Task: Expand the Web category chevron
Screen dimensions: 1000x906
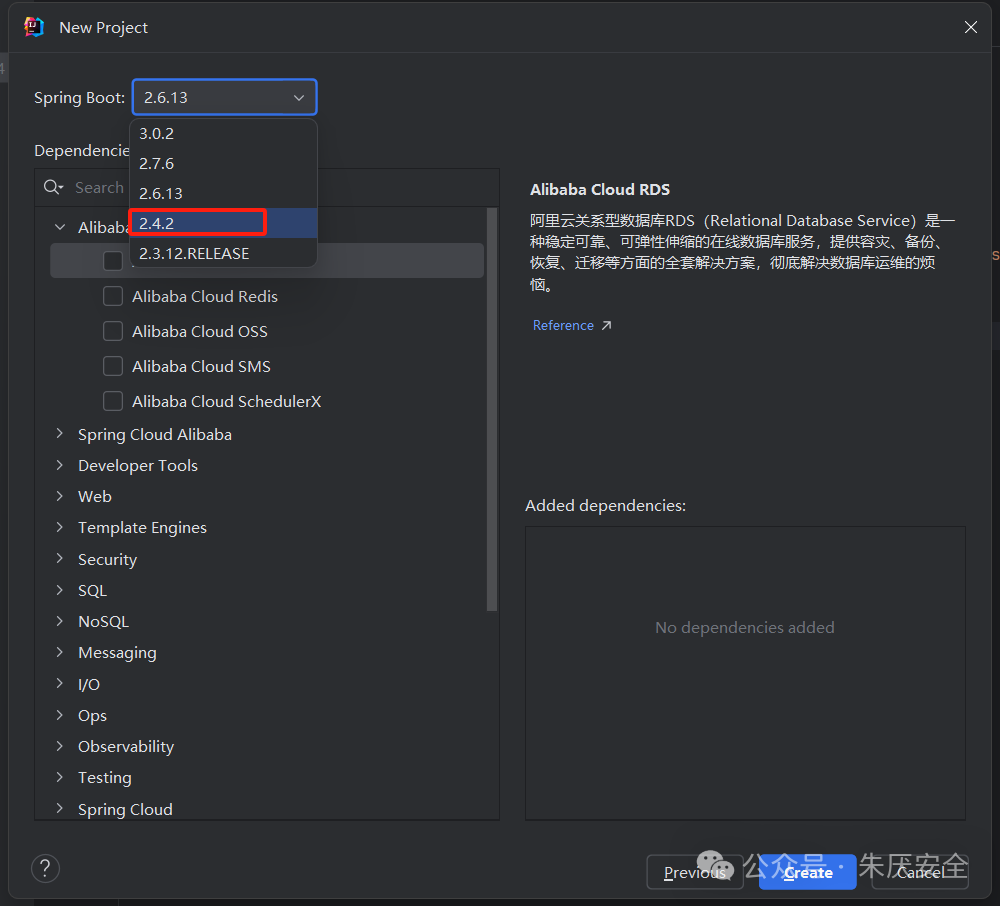Action: tap(60, 496)
